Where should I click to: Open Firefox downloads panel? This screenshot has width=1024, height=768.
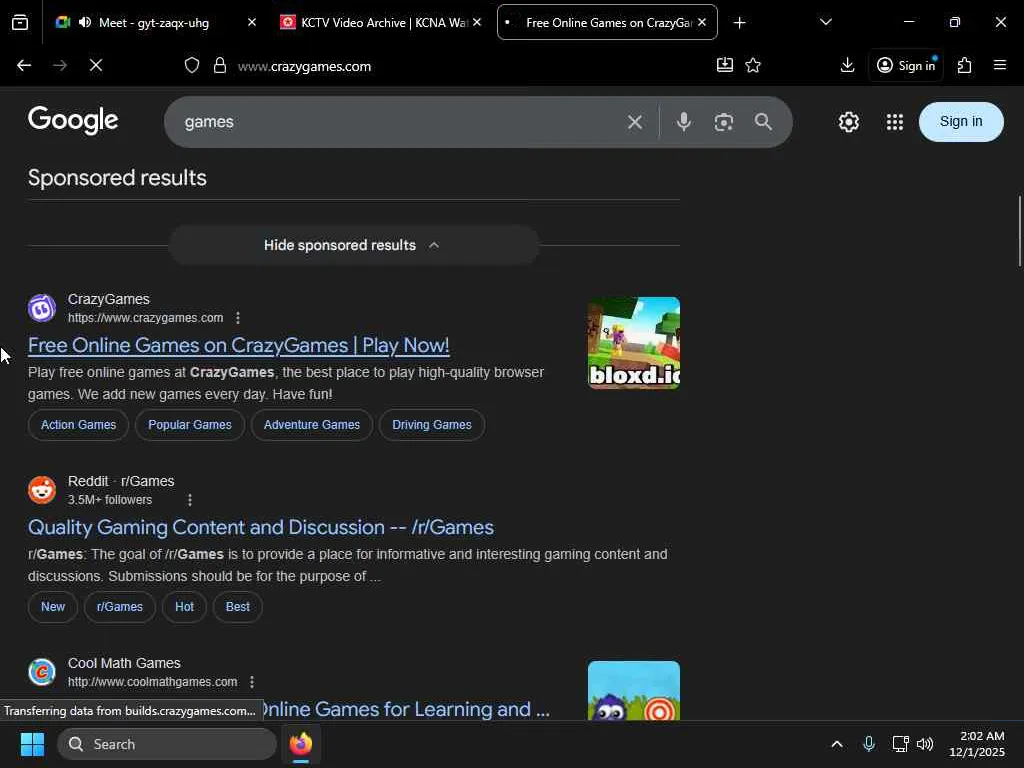pos(847,65)
